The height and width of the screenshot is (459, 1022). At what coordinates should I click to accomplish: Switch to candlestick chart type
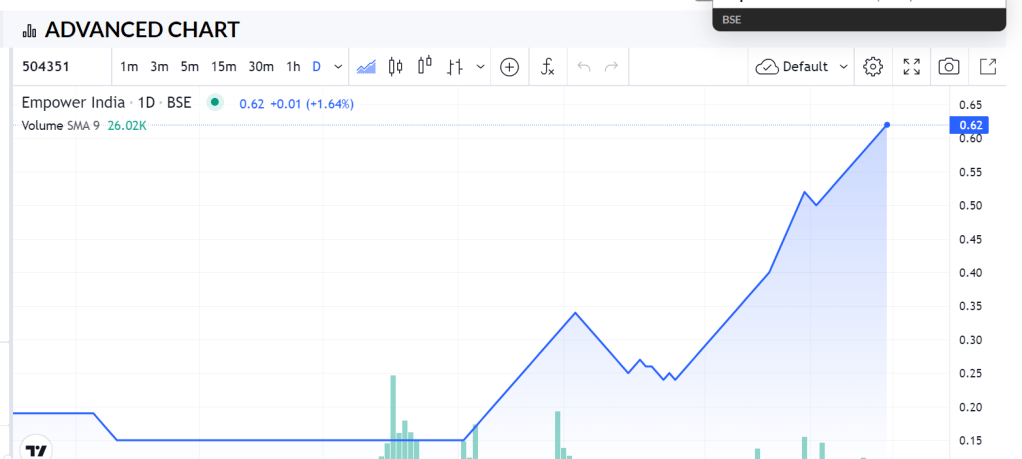pyautogui.click(x=396, y=67)
